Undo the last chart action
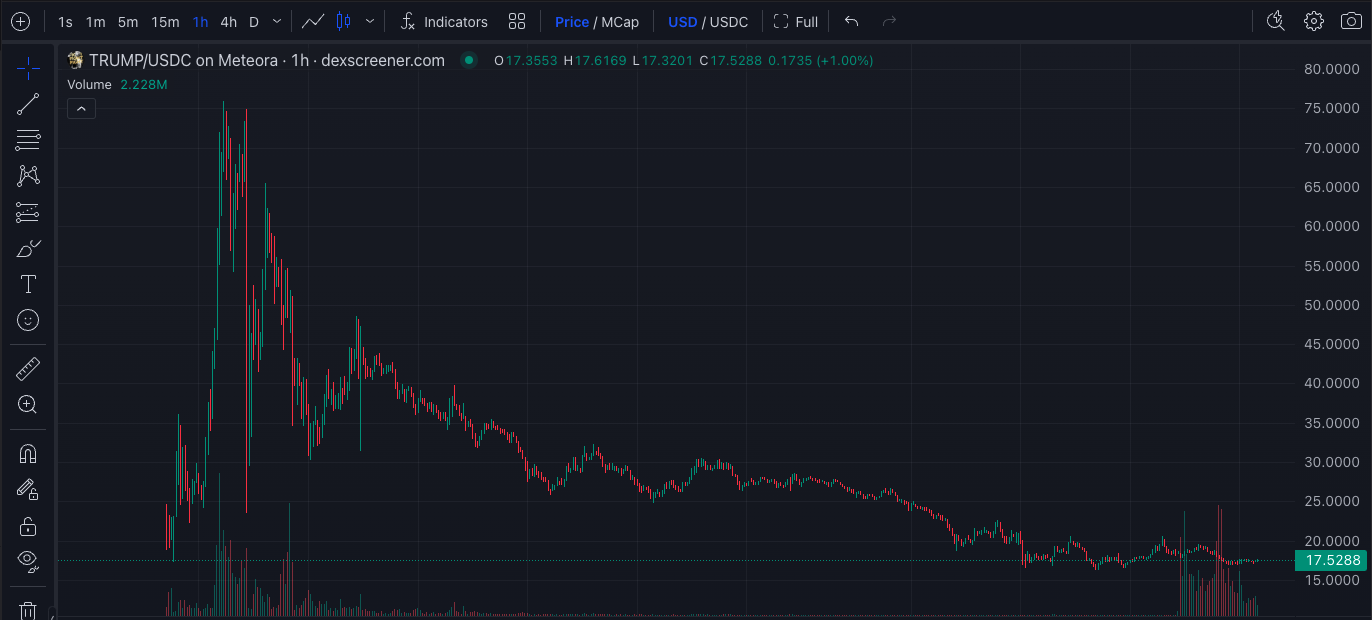The width and height of the screenshot is (1372, 620). [x=852, y=21]
